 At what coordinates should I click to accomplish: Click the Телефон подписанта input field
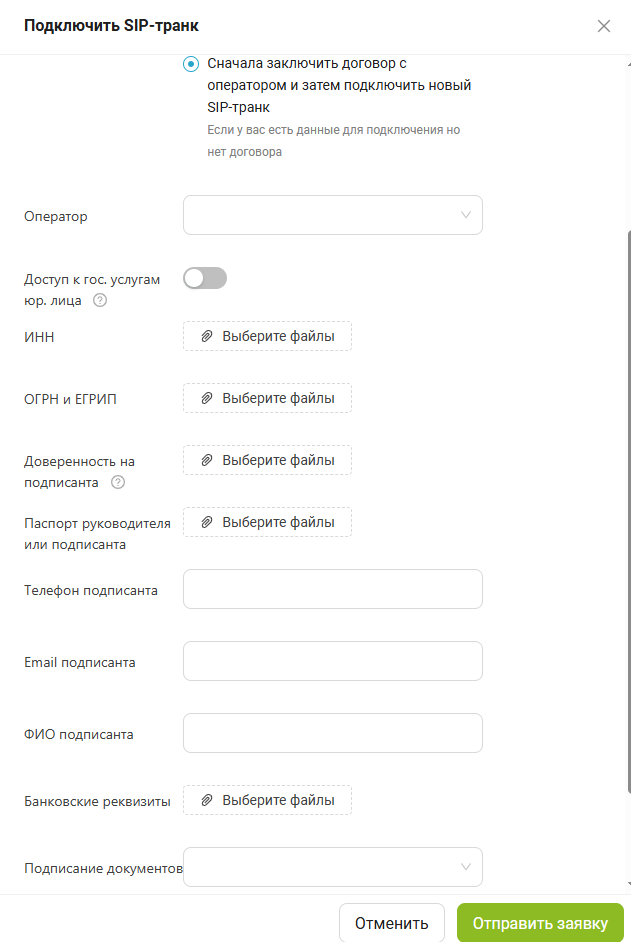332,590
